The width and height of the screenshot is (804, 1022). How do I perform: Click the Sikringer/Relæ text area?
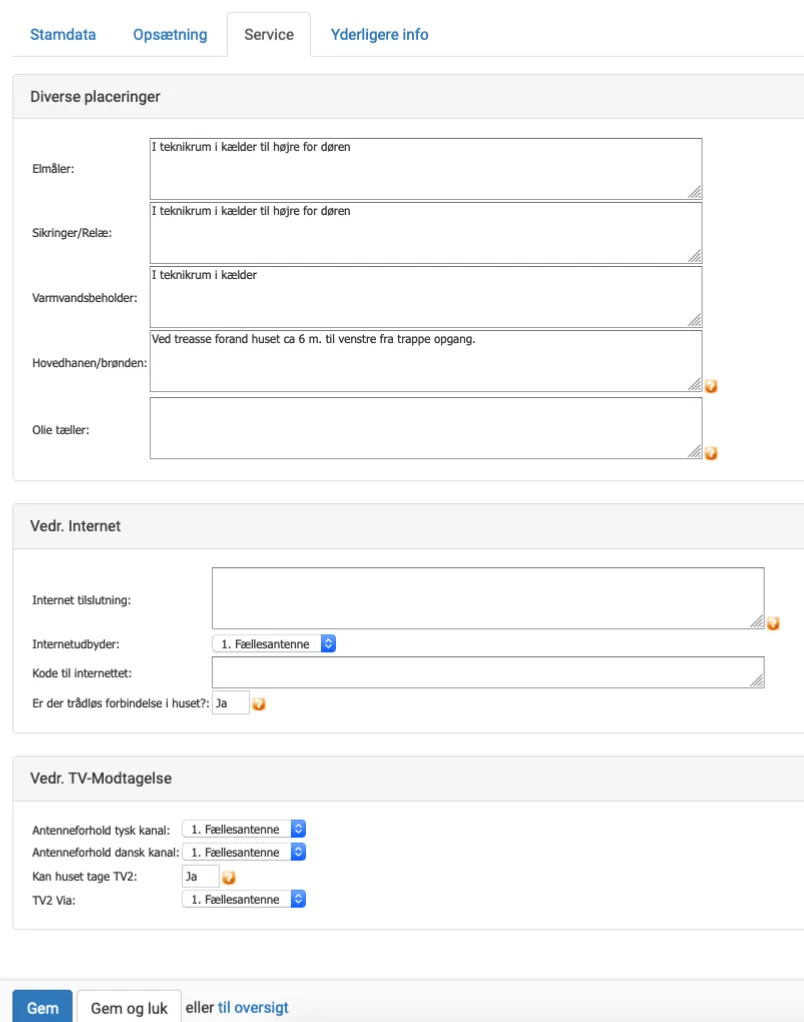[x=425, y=233]
